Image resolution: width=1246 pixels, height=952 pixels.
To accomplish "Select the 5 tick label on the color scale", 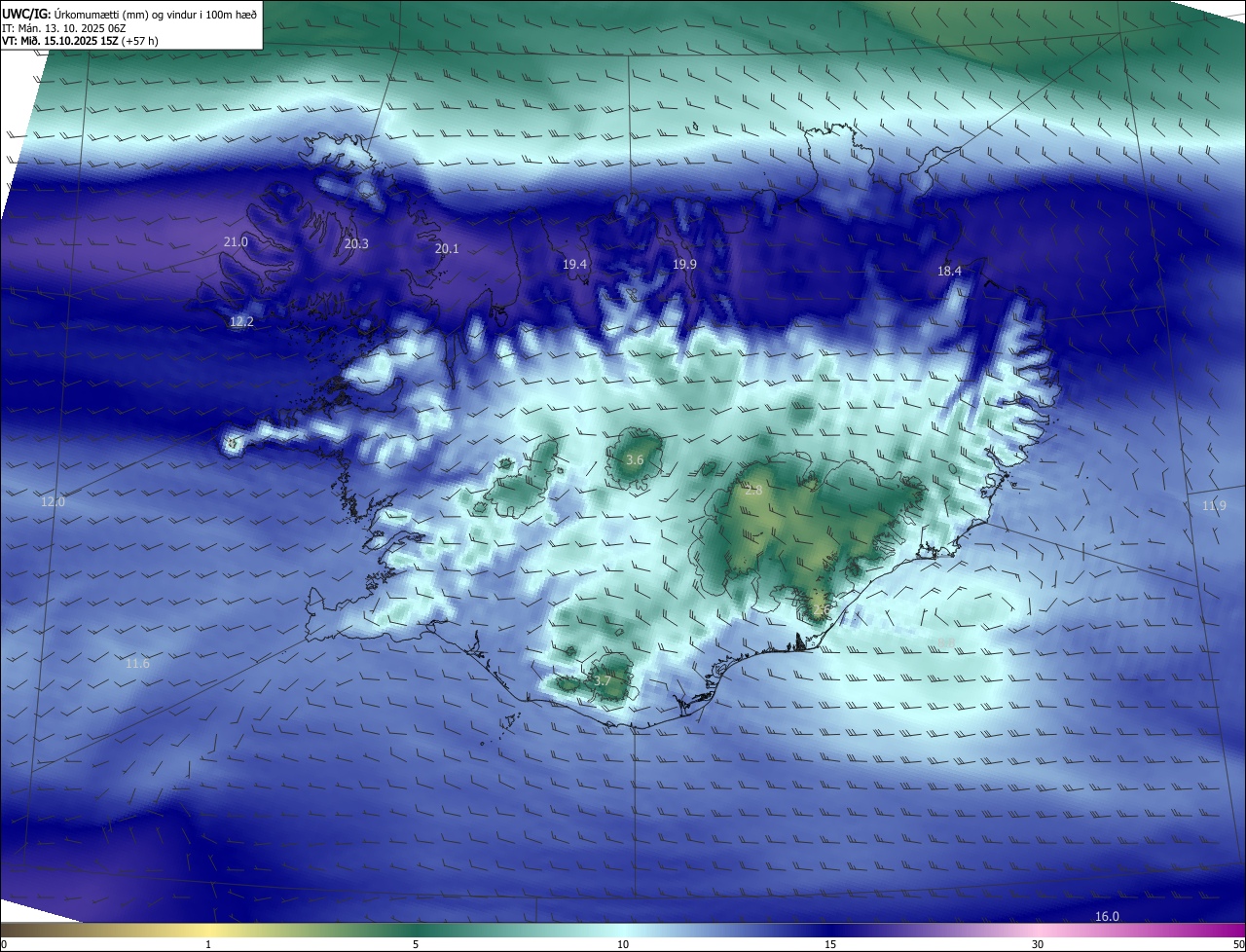I will tap(416, 944).
